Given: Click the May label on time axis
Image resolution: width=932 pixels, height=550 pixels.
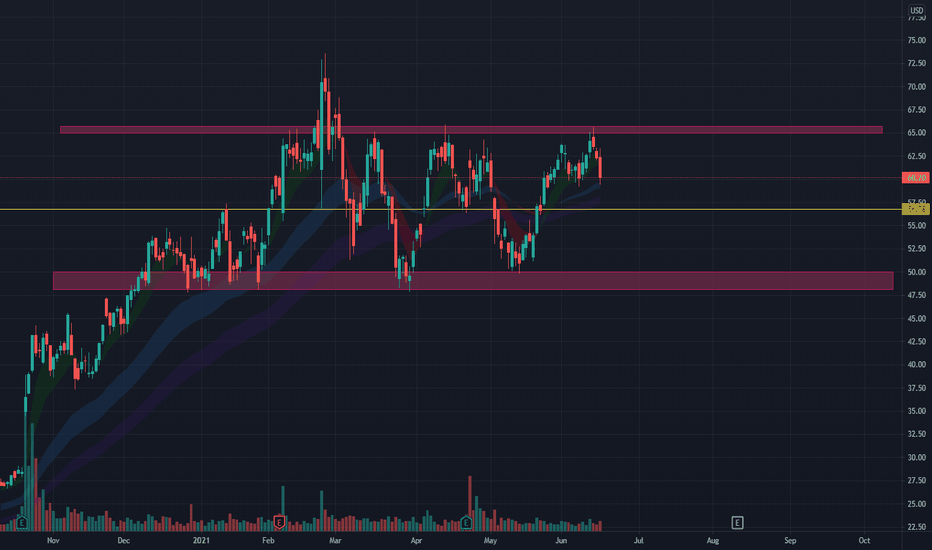Looking at the screenshot, I should tap(490, 541).
